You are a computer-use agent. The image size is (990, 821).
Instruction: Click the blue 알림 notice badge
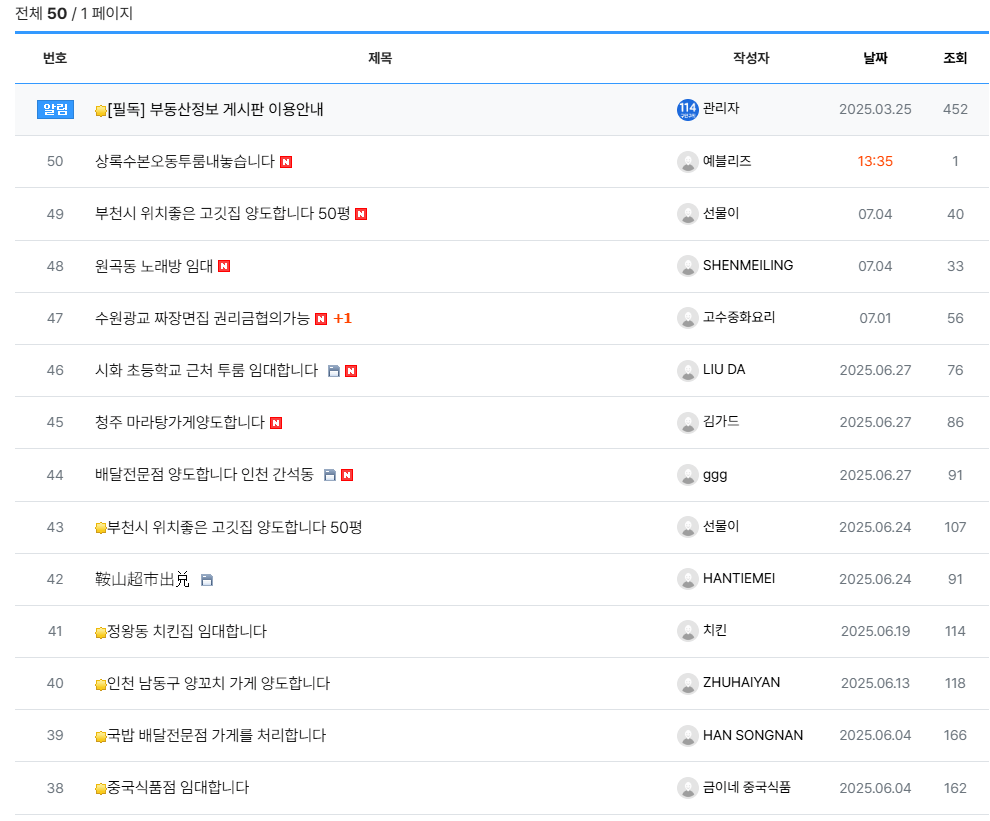(55, 109)
